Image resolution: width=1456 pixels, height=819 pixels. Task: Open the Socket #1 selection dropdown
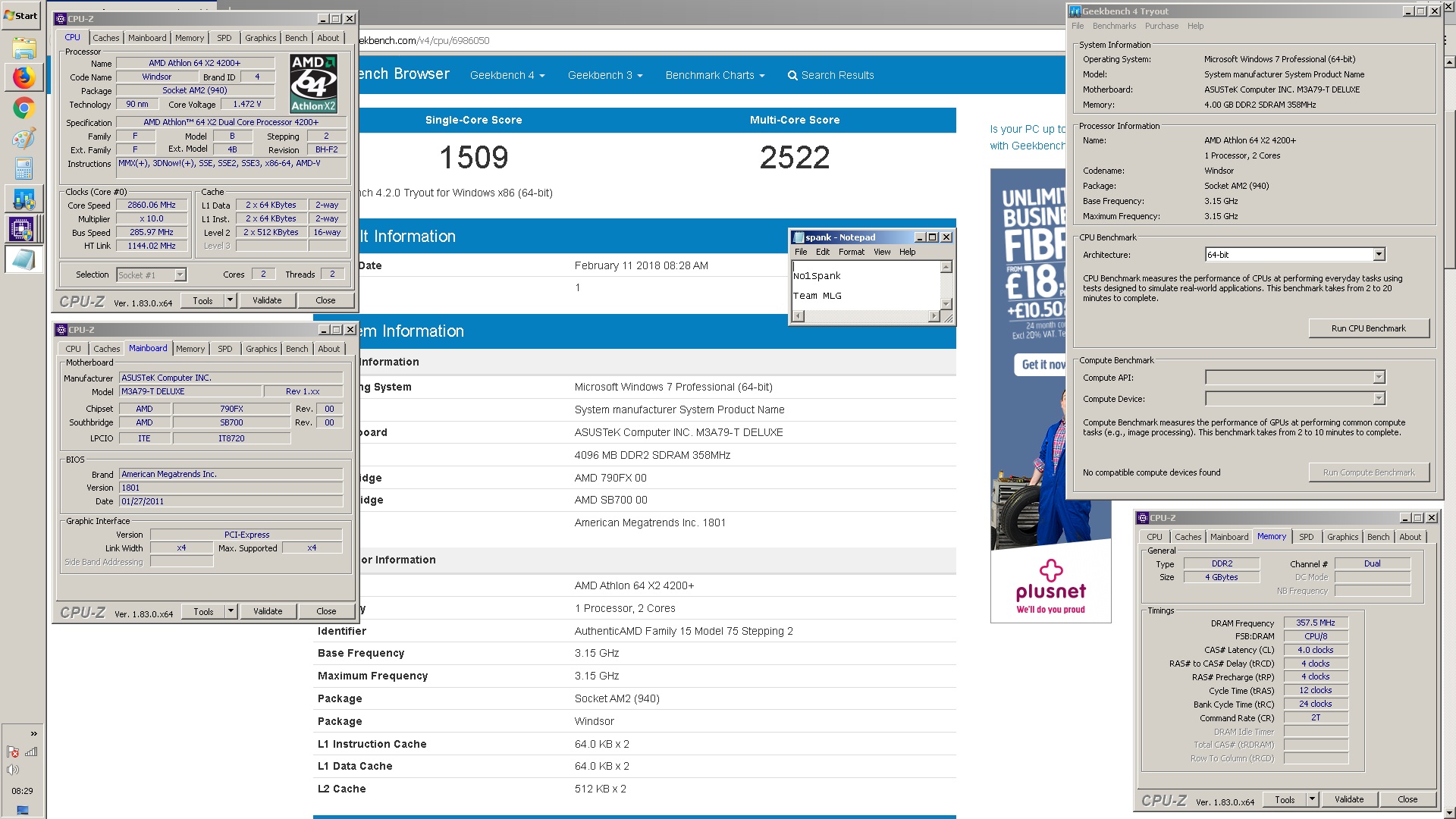(180, 275)
